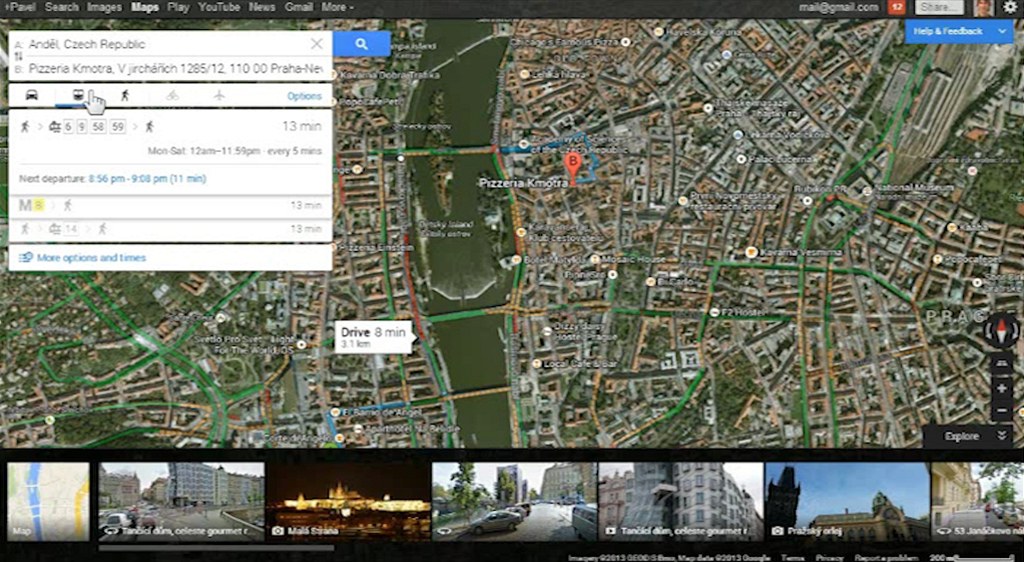Image resolution: width=1024 pixels, height=562 pixels.
Task: Open route Options link
Action: (x=304, y=96)
